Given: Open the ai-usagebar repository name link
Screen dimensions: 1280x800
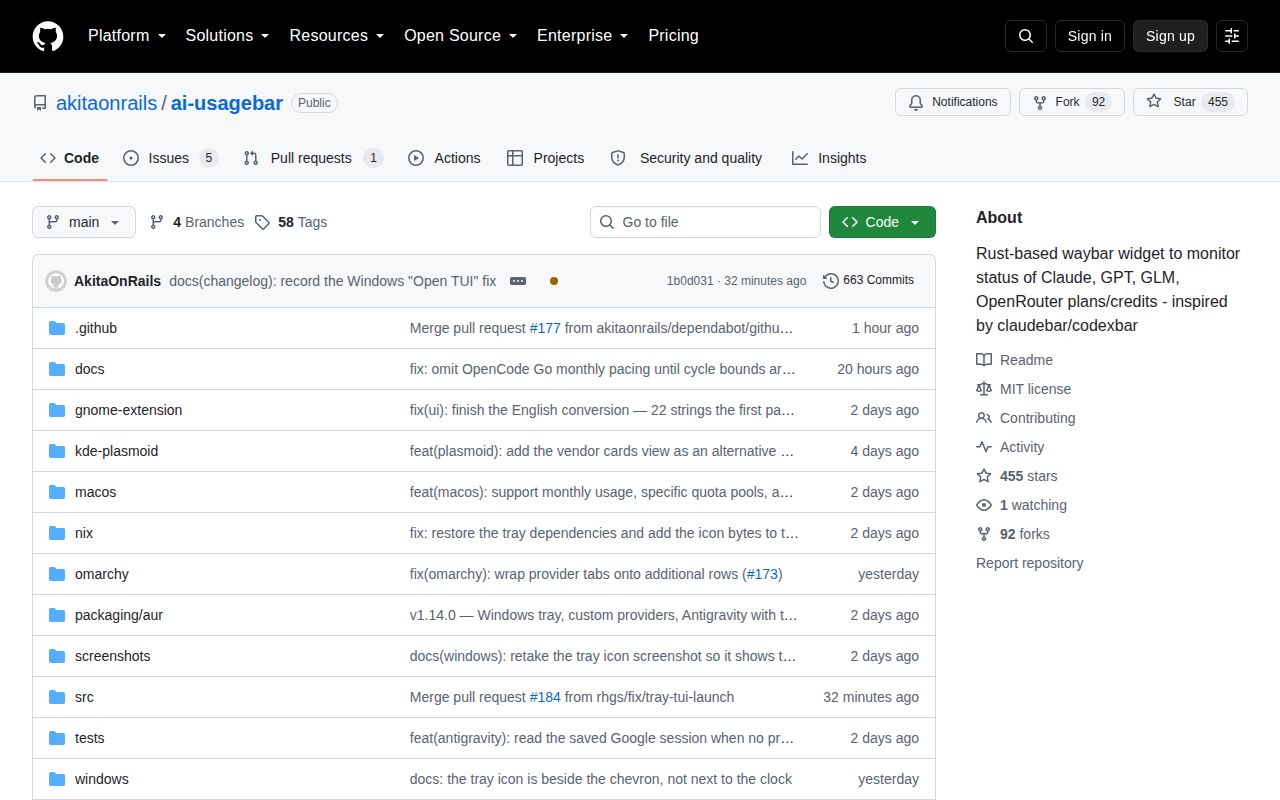Looking at the screenshot, I should click(x=227, y=103).
